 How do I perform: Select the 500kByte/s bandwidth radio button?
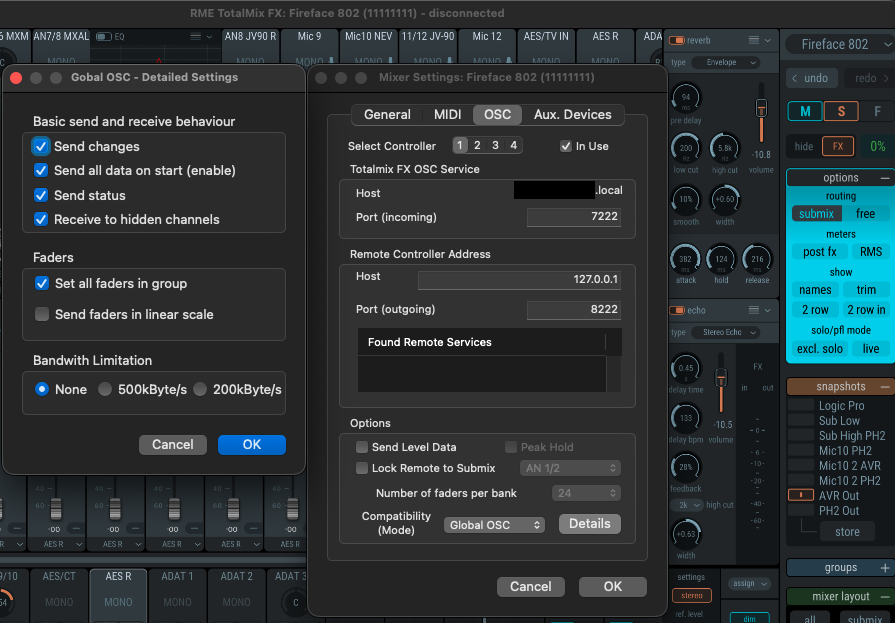104,389
